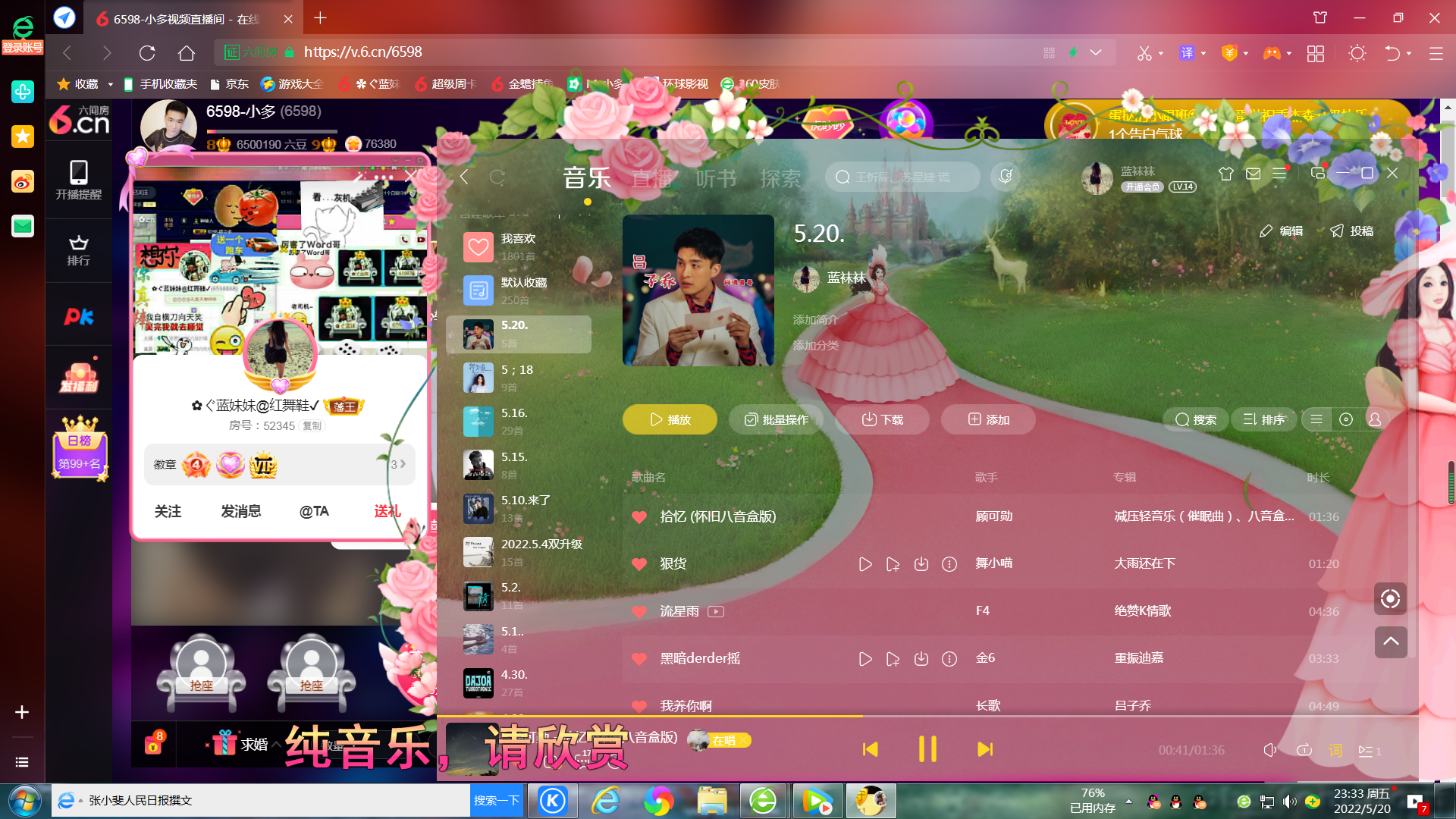Screen dimensions: 1456x819
Task: Open the MV icon next to 流星雨
Action: pos(716,611)
